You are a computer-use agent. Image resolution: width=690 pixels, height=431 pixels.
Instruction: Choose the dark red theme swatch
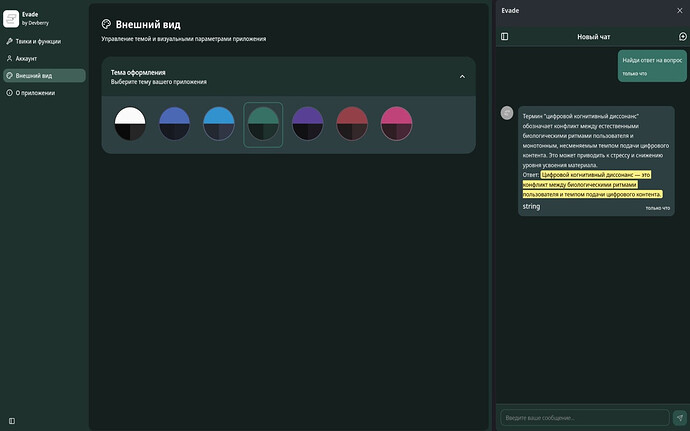(x=352, y=124)
